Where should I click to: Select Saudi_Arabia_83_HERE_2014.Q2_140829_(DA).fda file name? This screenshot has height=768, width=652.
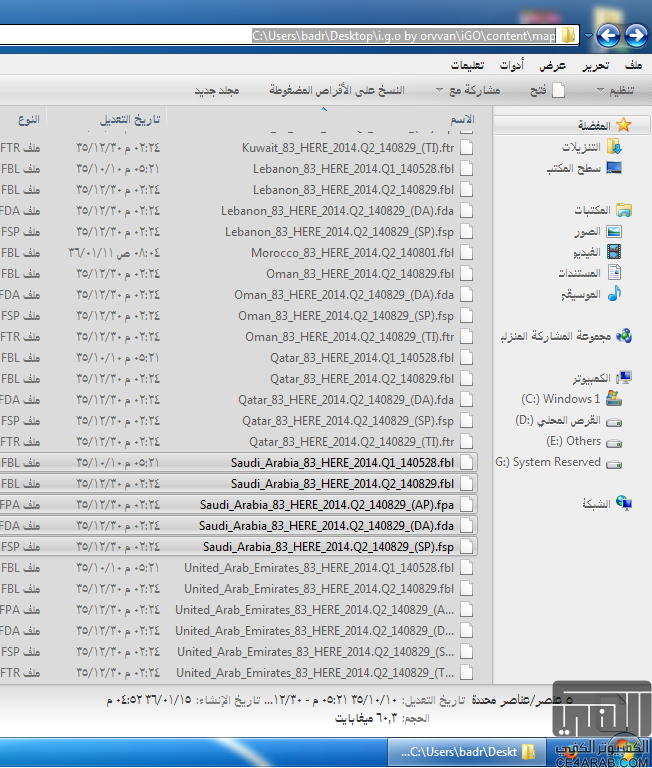coord(326,526)
